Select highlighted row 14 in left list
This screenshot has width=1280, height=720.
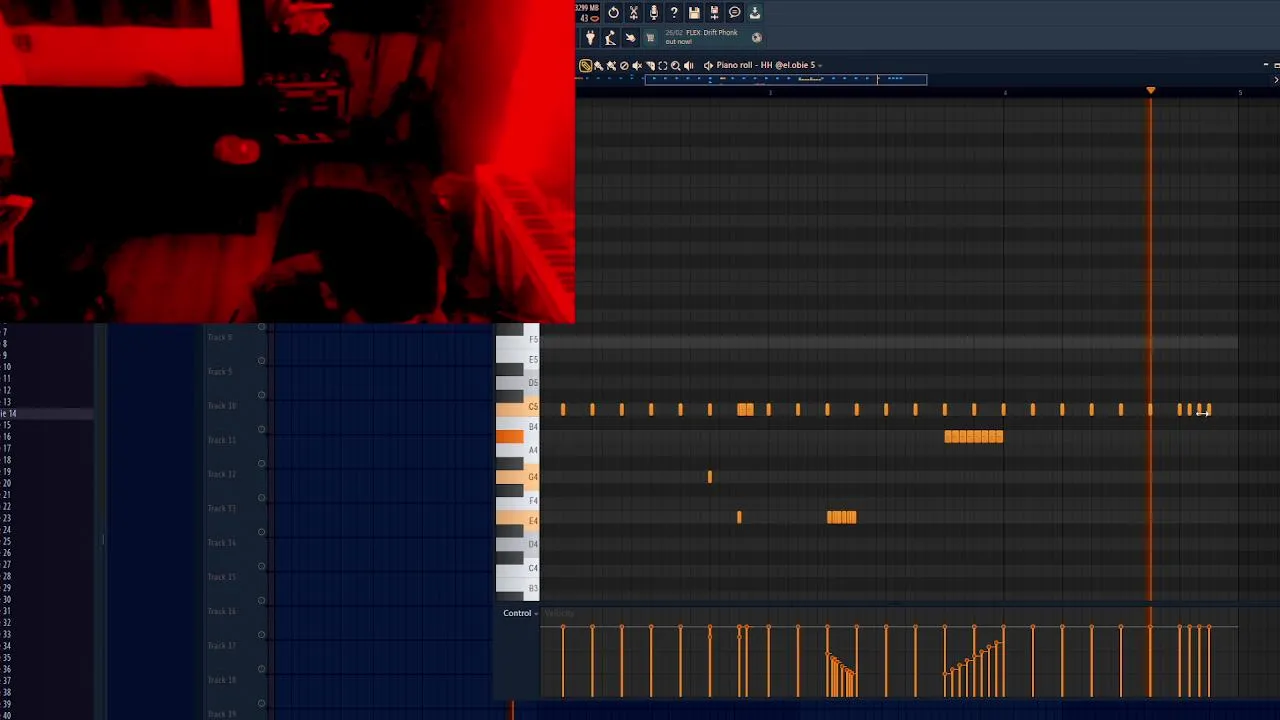coord(47,413)
